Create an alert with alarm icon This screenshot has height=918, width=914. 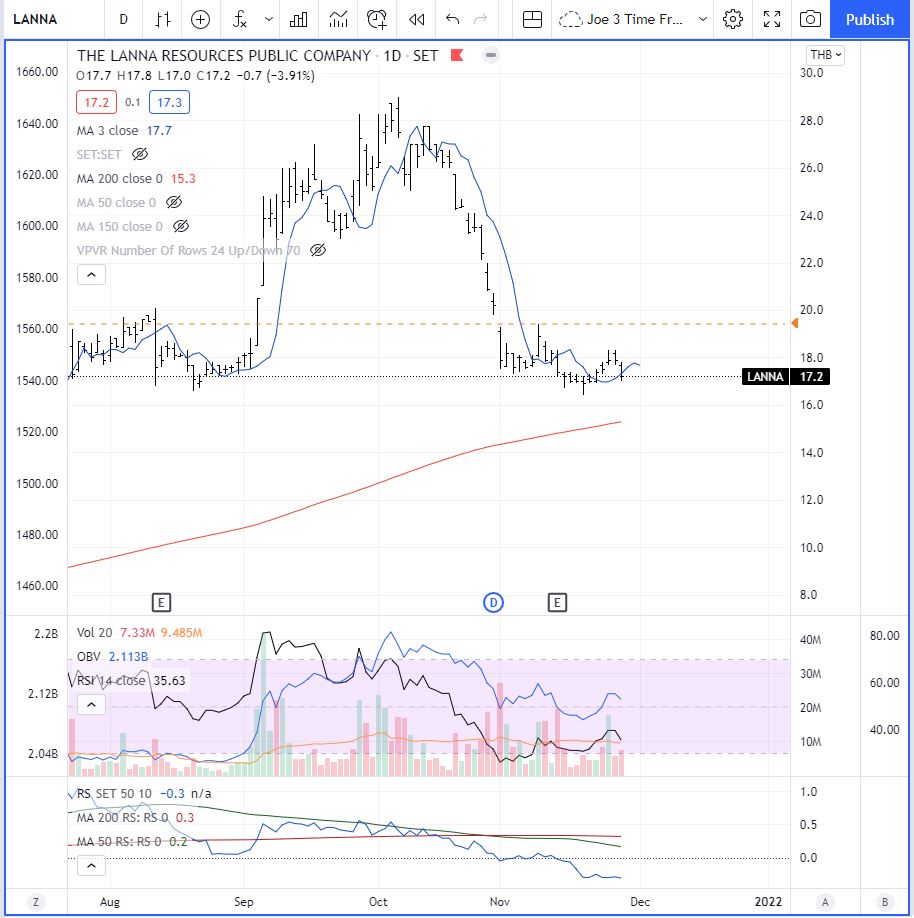coord(376,19)
